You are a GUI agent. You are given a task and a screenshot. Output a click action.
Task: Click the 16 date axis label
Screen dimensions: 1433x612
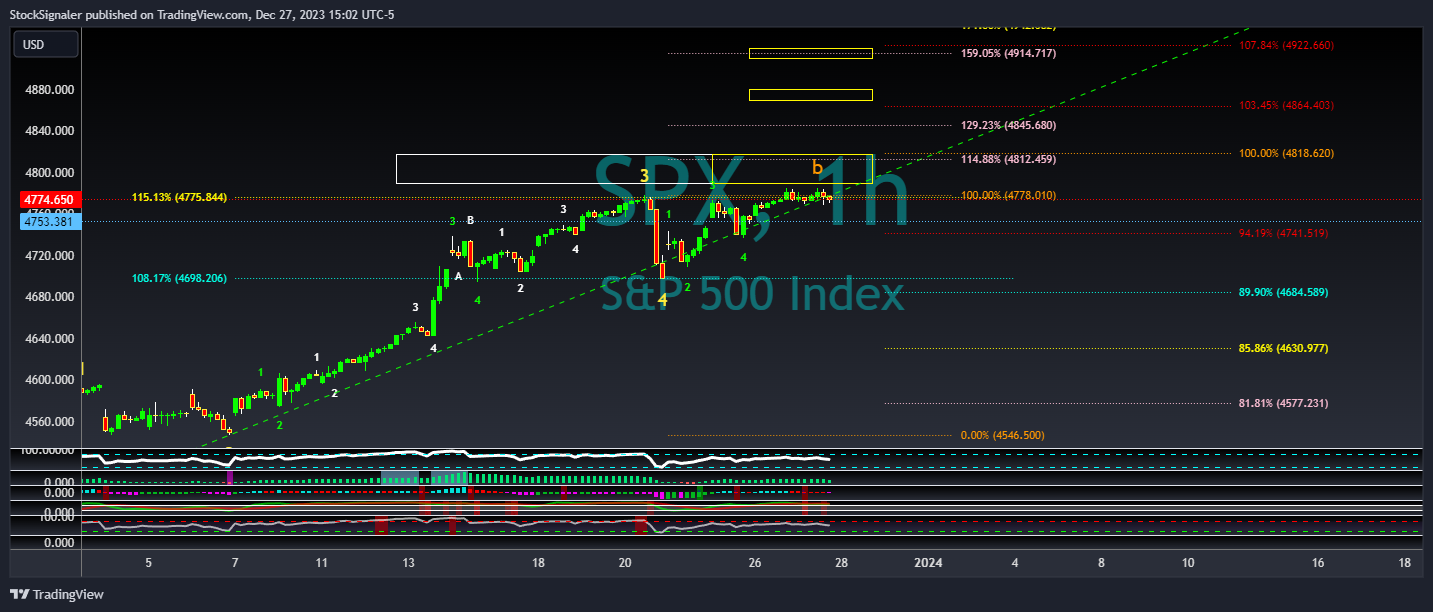(1318, 563)
